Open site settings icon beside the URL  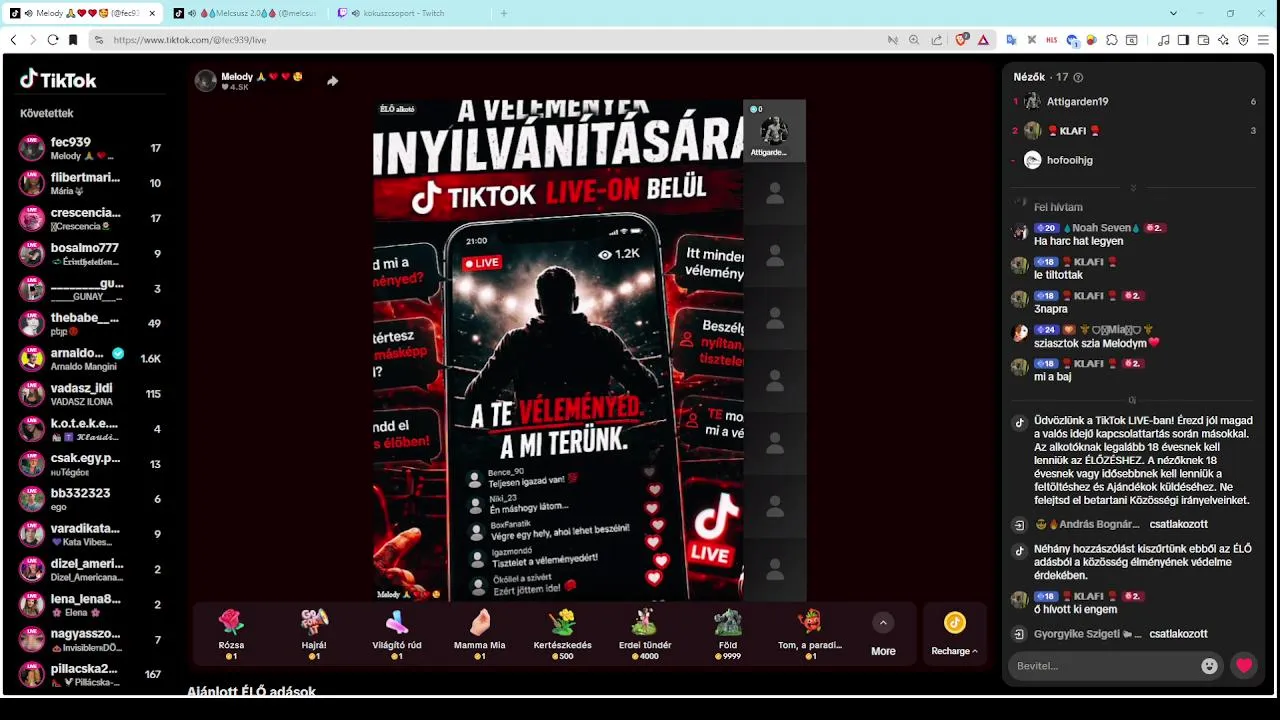(x=98, y=40)
